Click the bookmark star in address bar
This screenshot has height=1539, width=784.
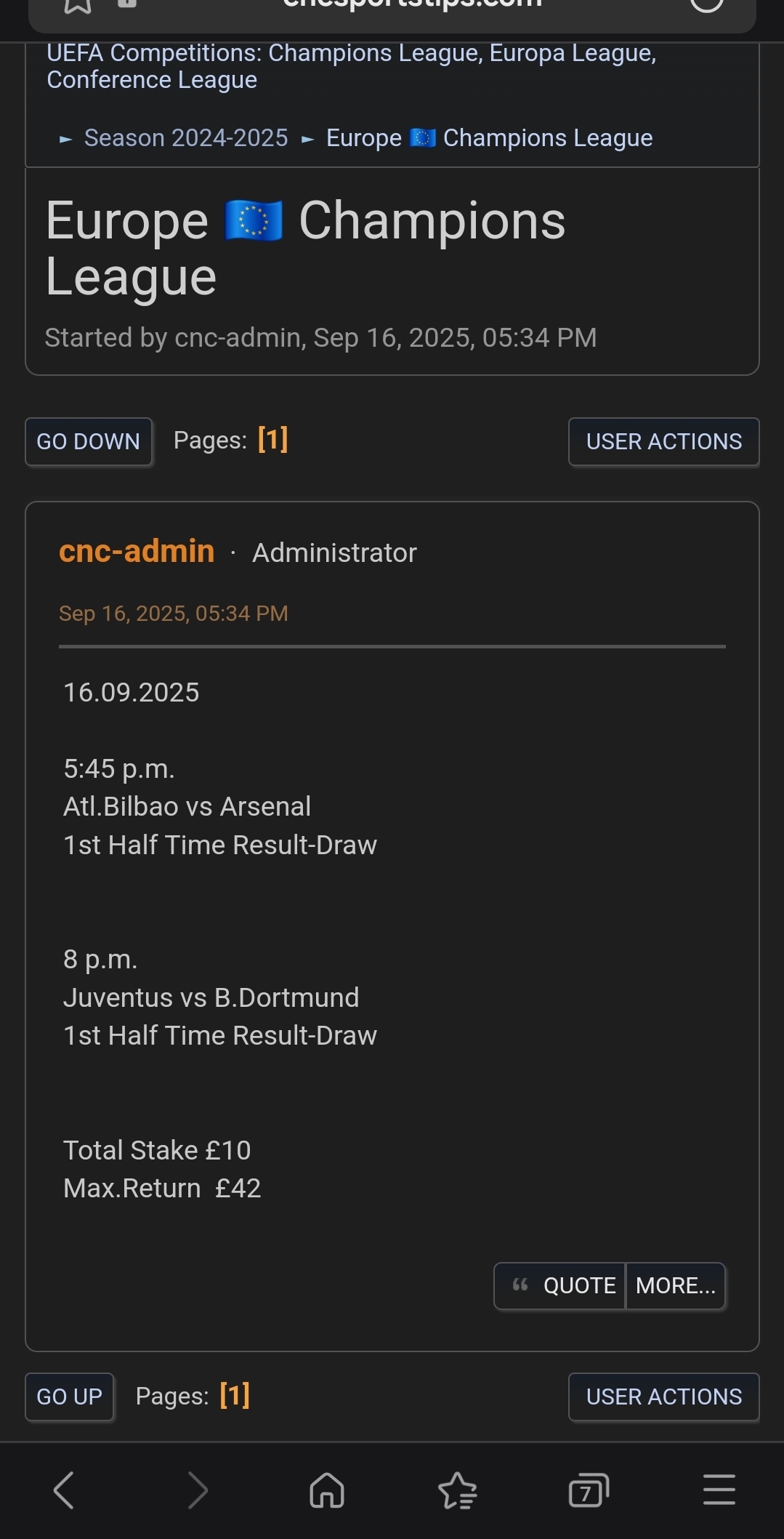coord(78,4)
